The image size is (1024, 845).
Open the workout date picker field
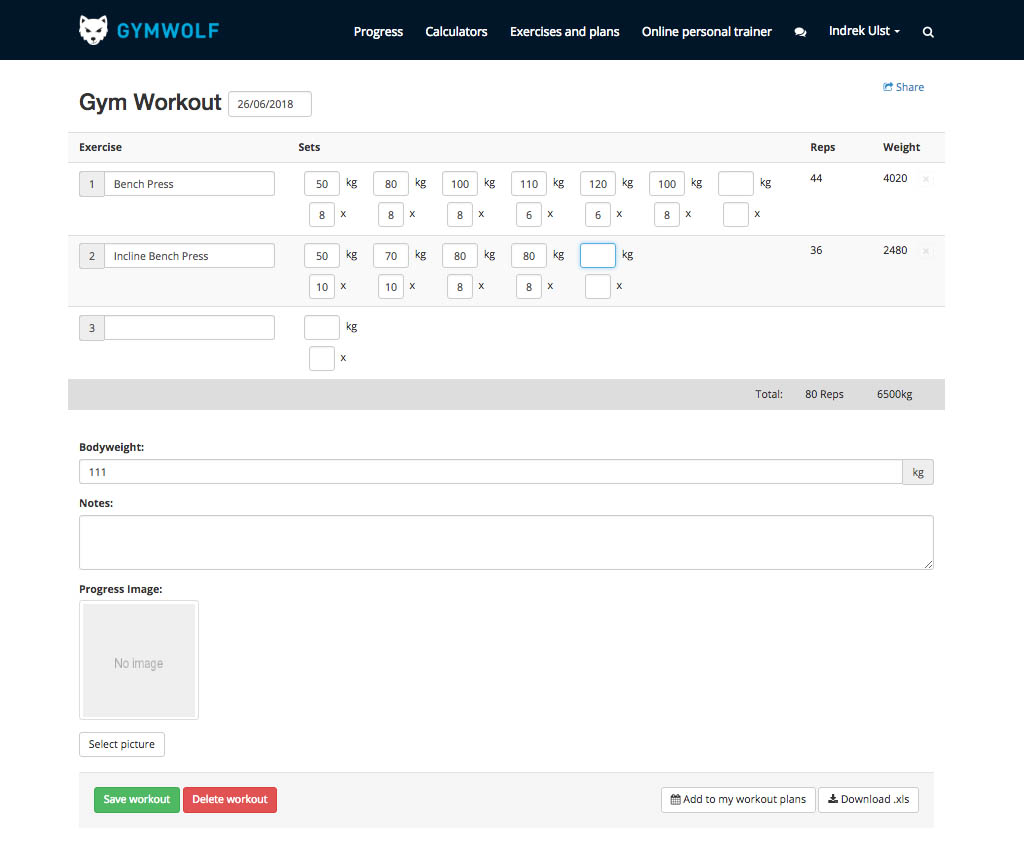point(269,104)
